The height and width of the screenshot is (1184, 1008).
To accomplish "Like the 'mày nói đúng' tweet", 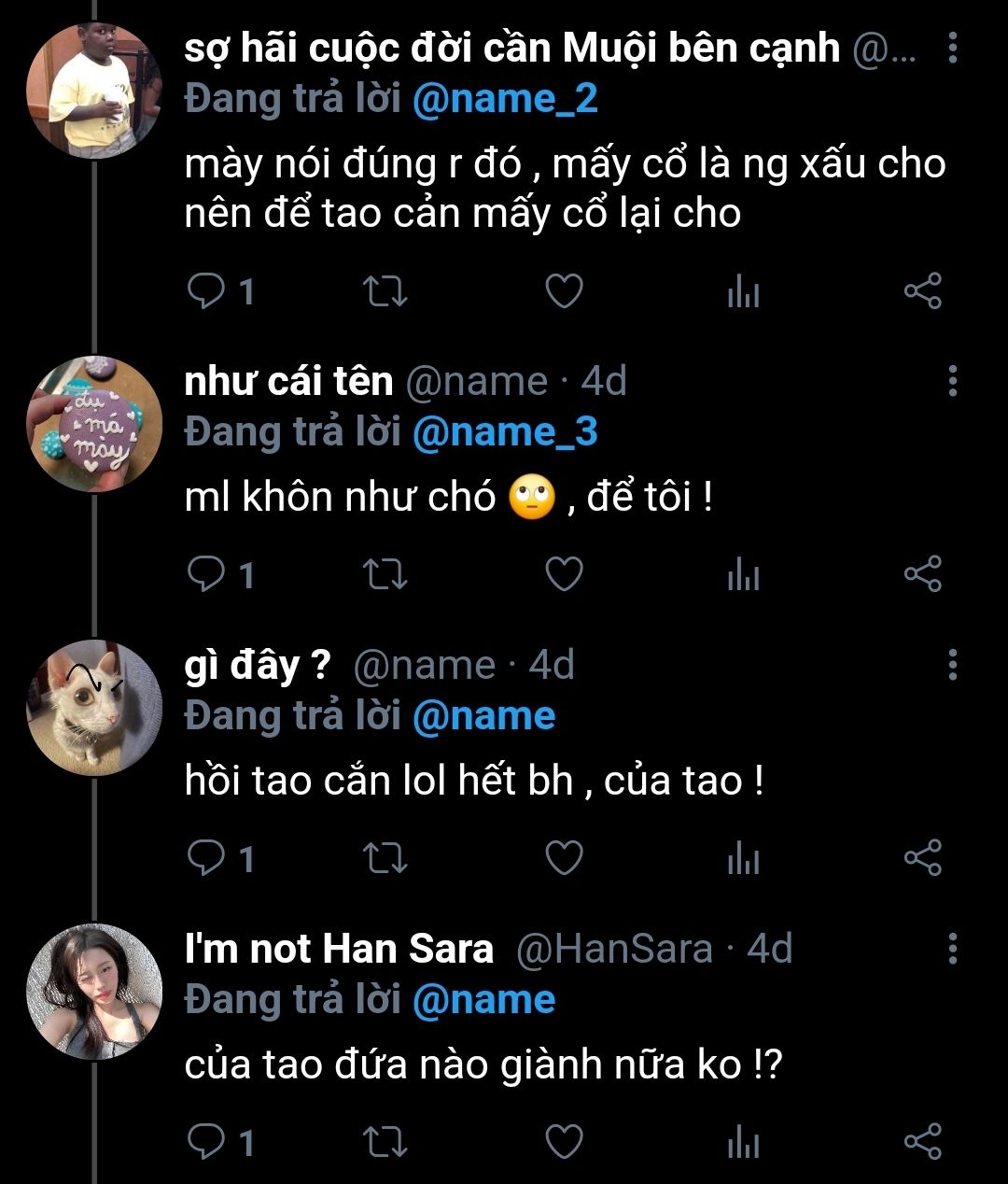I will coord(564,291).
